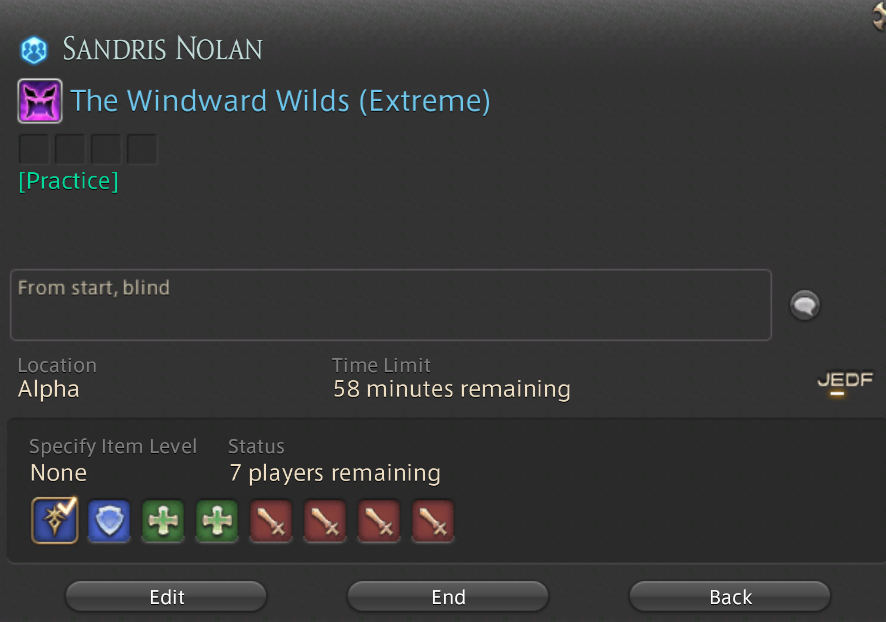Click the gear icon in the top corner
Screen dimensions: 886x622
879,15
